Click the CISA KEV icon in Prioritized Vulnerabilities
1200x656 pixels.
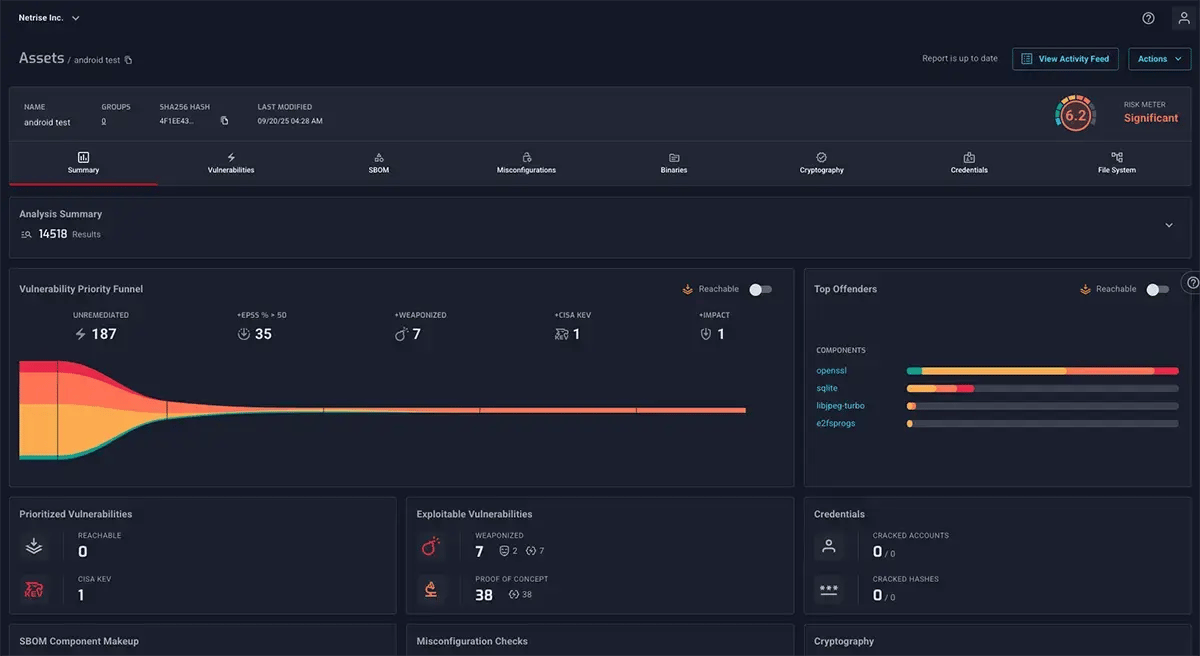(33, 589)
